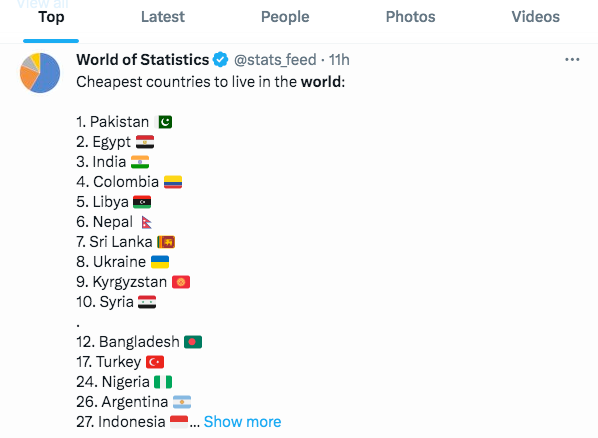Click the pie chart profile avatar
Viewport: 598px width, 438px height.
pyautogui.click(x=40, y=73)
